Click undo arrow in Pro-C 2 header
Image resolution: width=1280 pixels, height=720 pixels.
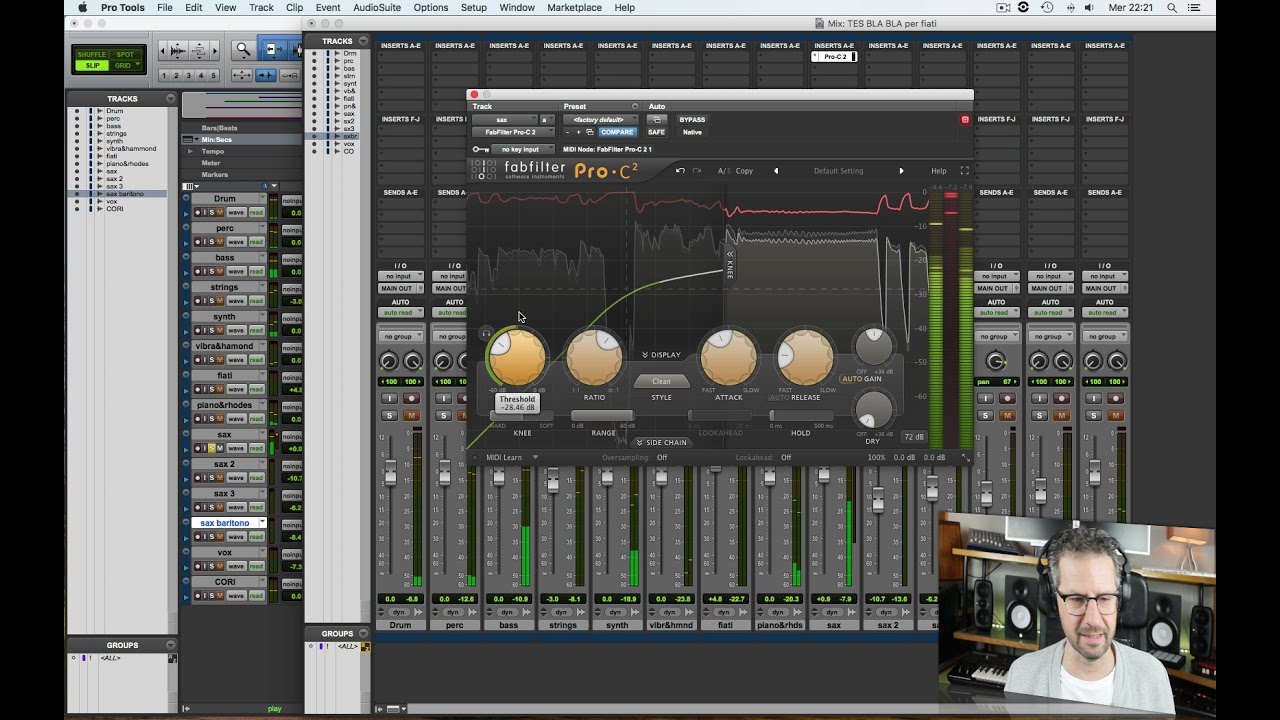[680, 170]
